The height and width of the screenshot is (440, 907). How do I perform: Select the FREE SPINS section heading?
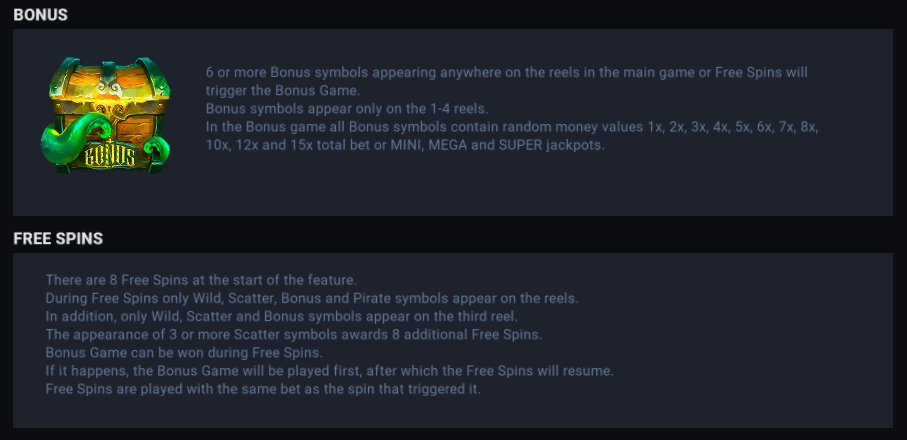tap(58, 239)
